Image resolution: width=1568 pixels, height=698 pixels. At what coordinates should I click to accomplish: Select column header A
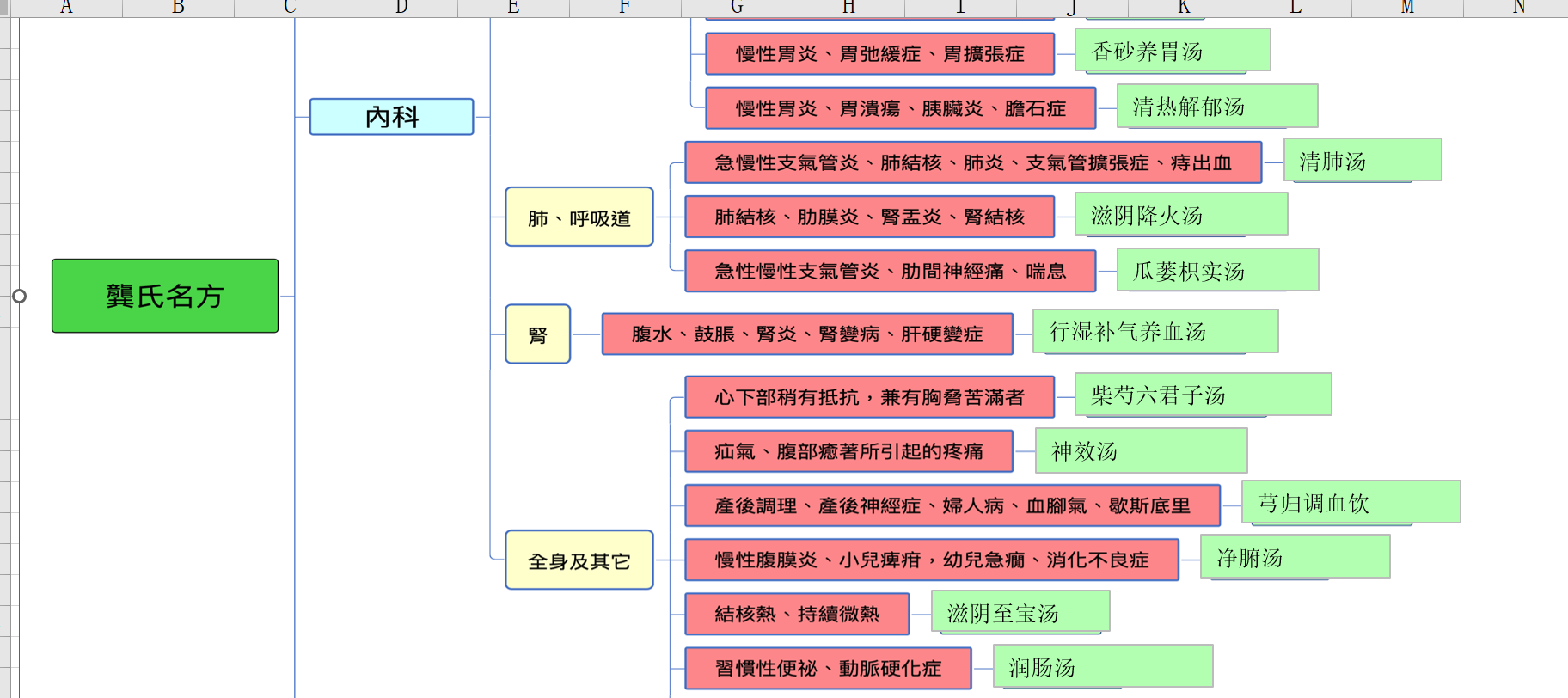point(67,9)
